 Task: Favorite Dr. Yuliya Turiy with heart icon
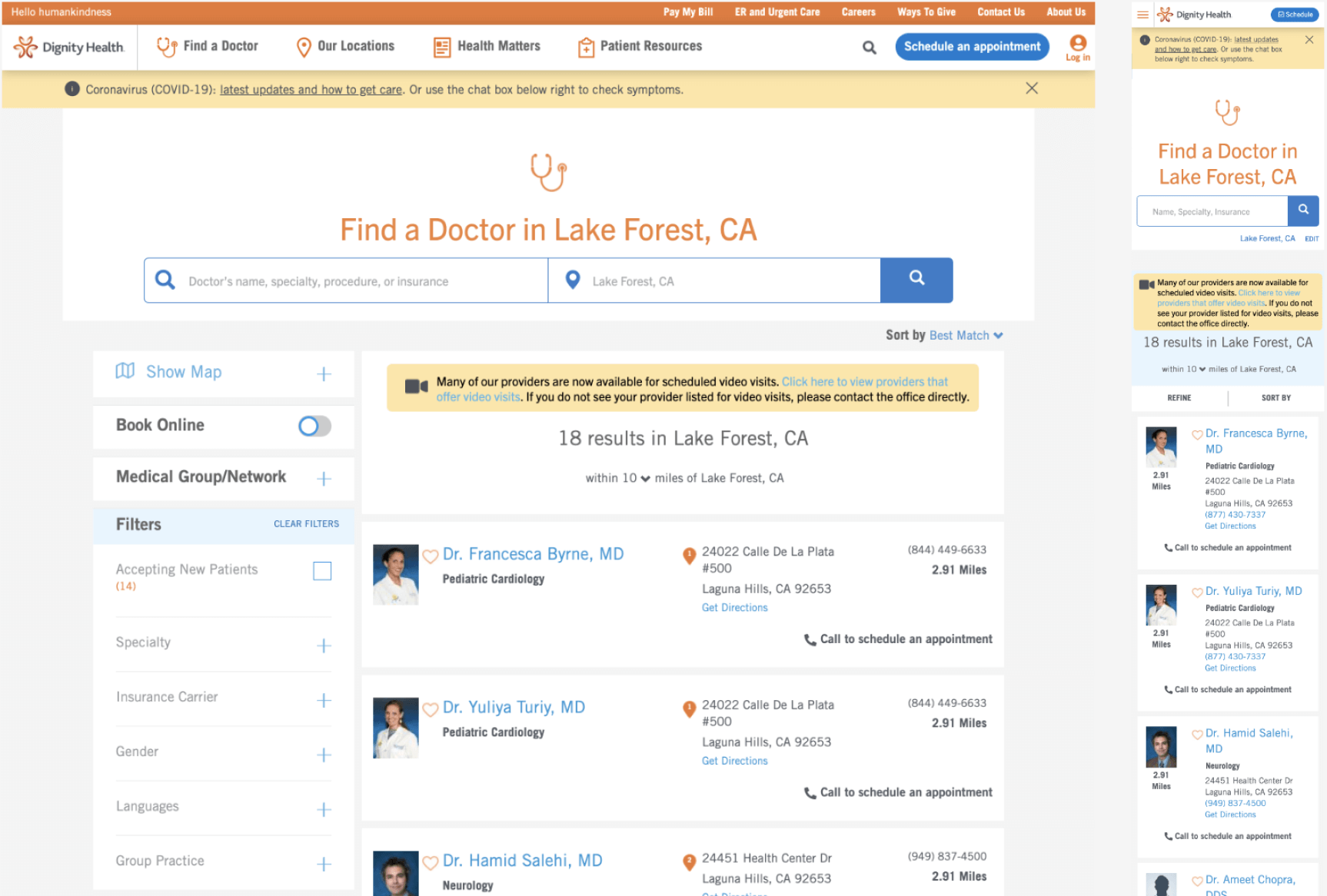tap(431, 709)
